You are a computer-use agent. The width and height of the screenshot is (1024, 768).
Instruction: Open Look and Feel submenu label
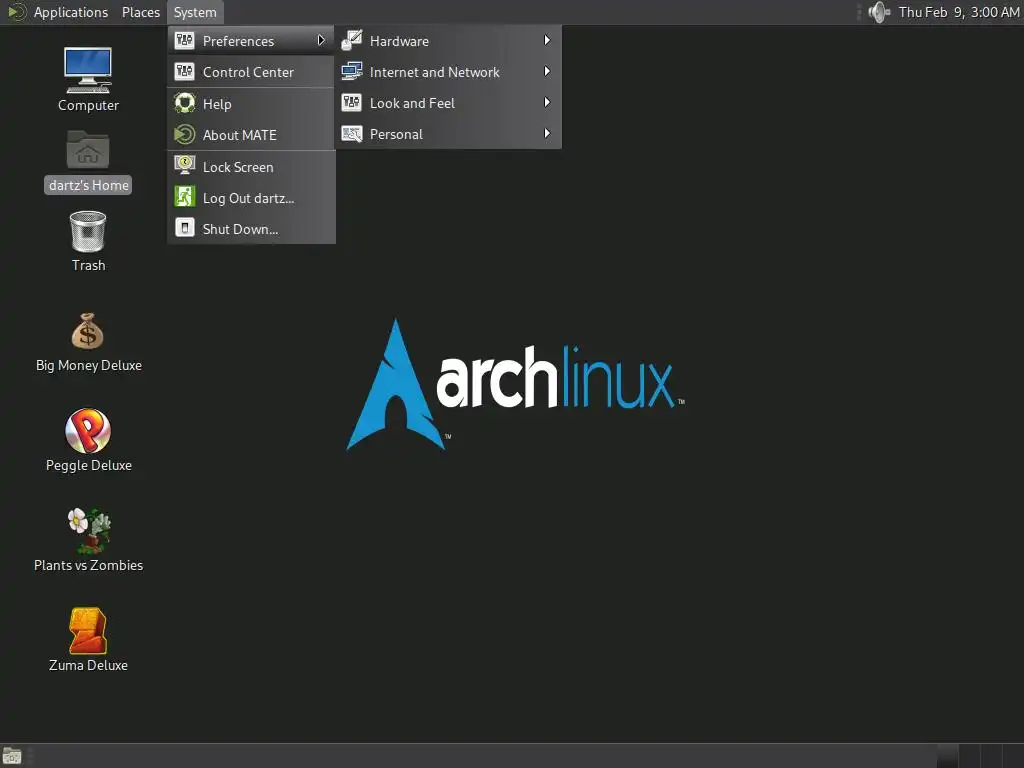coord(412,103)
